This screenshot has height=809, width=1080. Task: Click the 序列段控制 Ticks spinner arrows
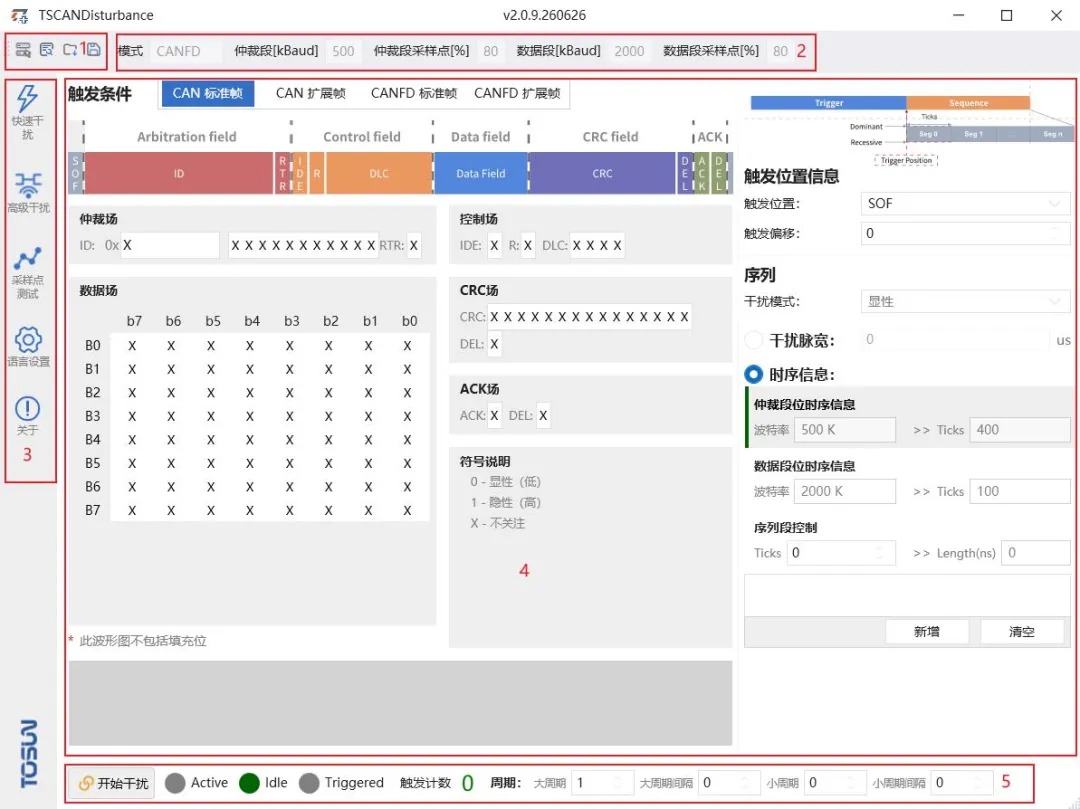coord(880,553)
